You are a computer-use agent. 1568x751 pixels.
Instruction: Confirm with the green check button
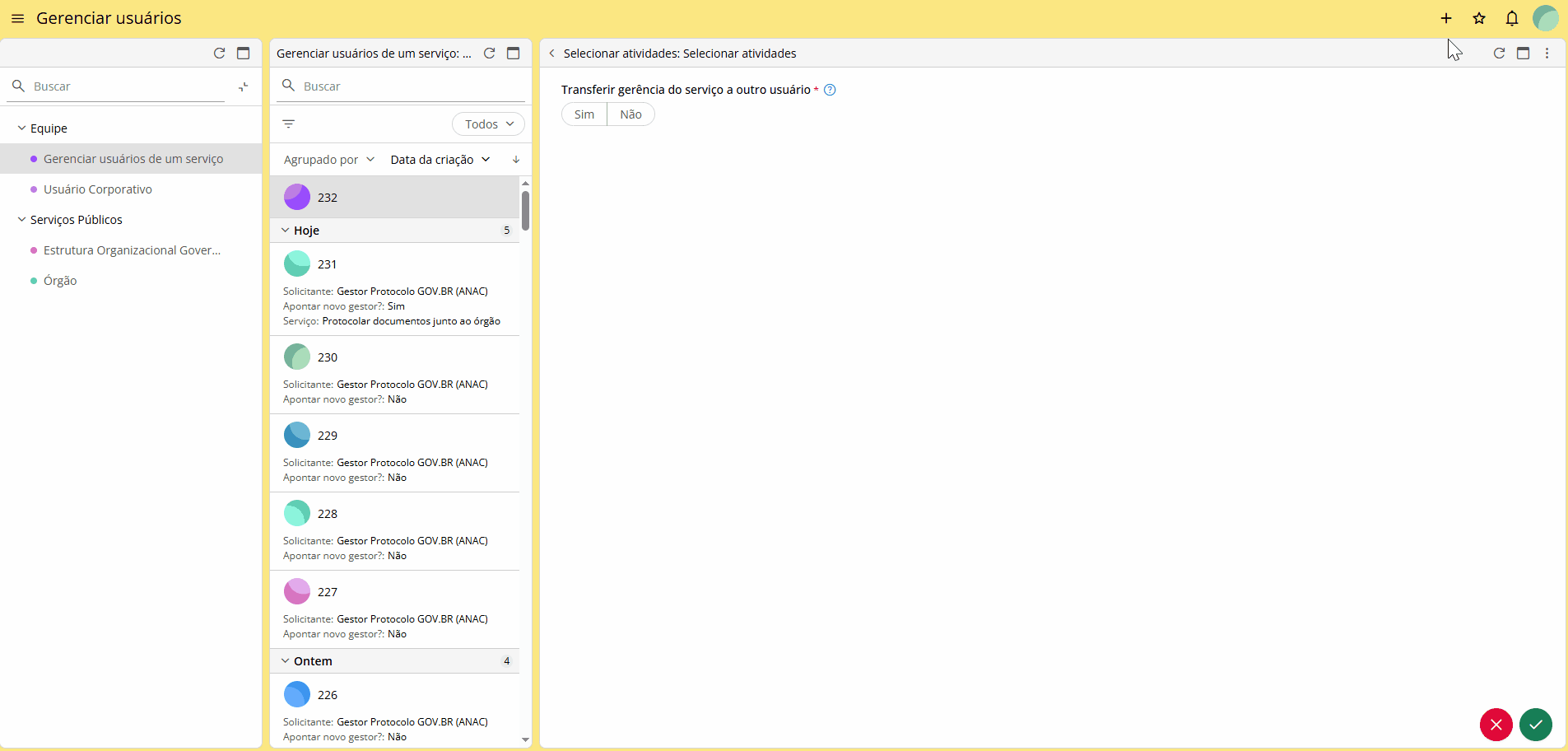pos(1536,725)
